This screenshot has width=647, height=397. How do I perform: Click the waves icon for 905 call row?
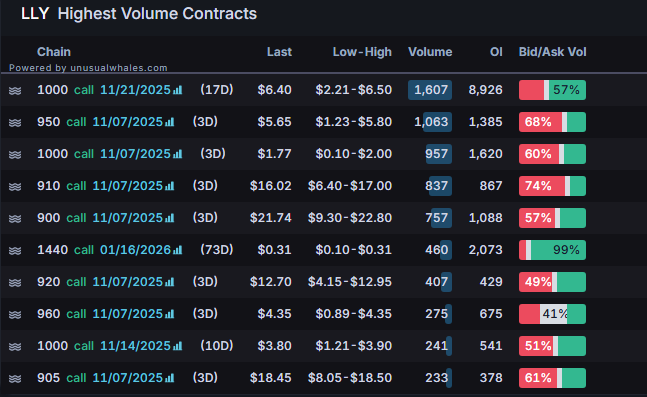coord(15,378)
